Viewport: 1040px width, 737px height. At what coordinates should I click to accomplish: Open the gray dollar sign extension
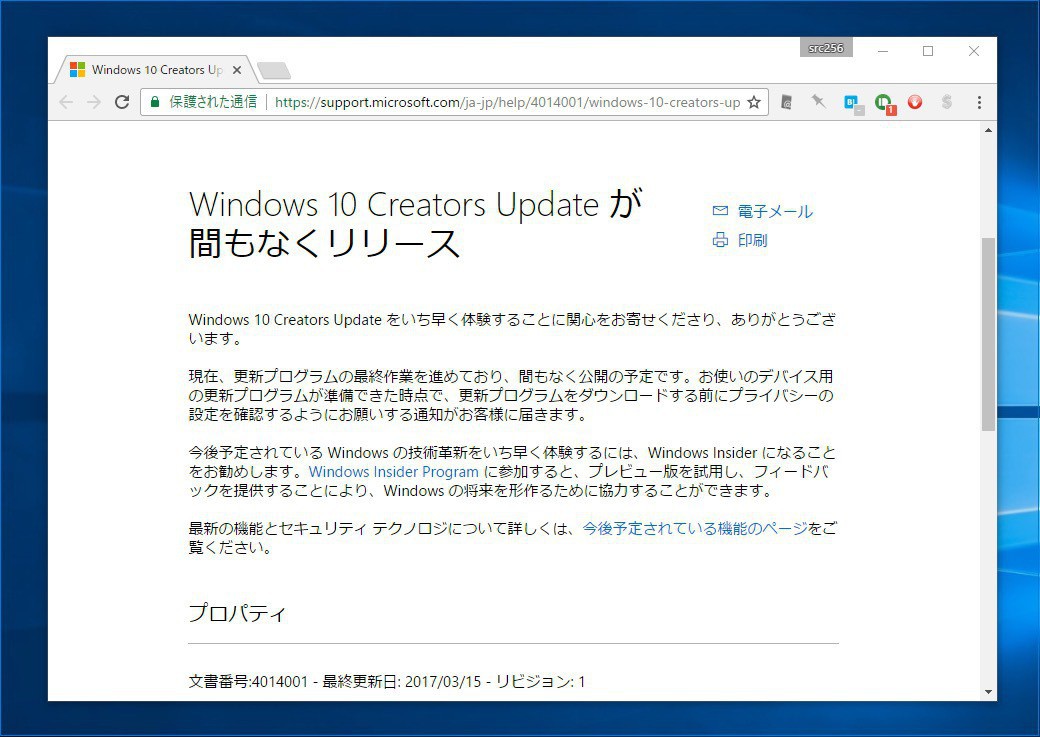click(946, 102)
